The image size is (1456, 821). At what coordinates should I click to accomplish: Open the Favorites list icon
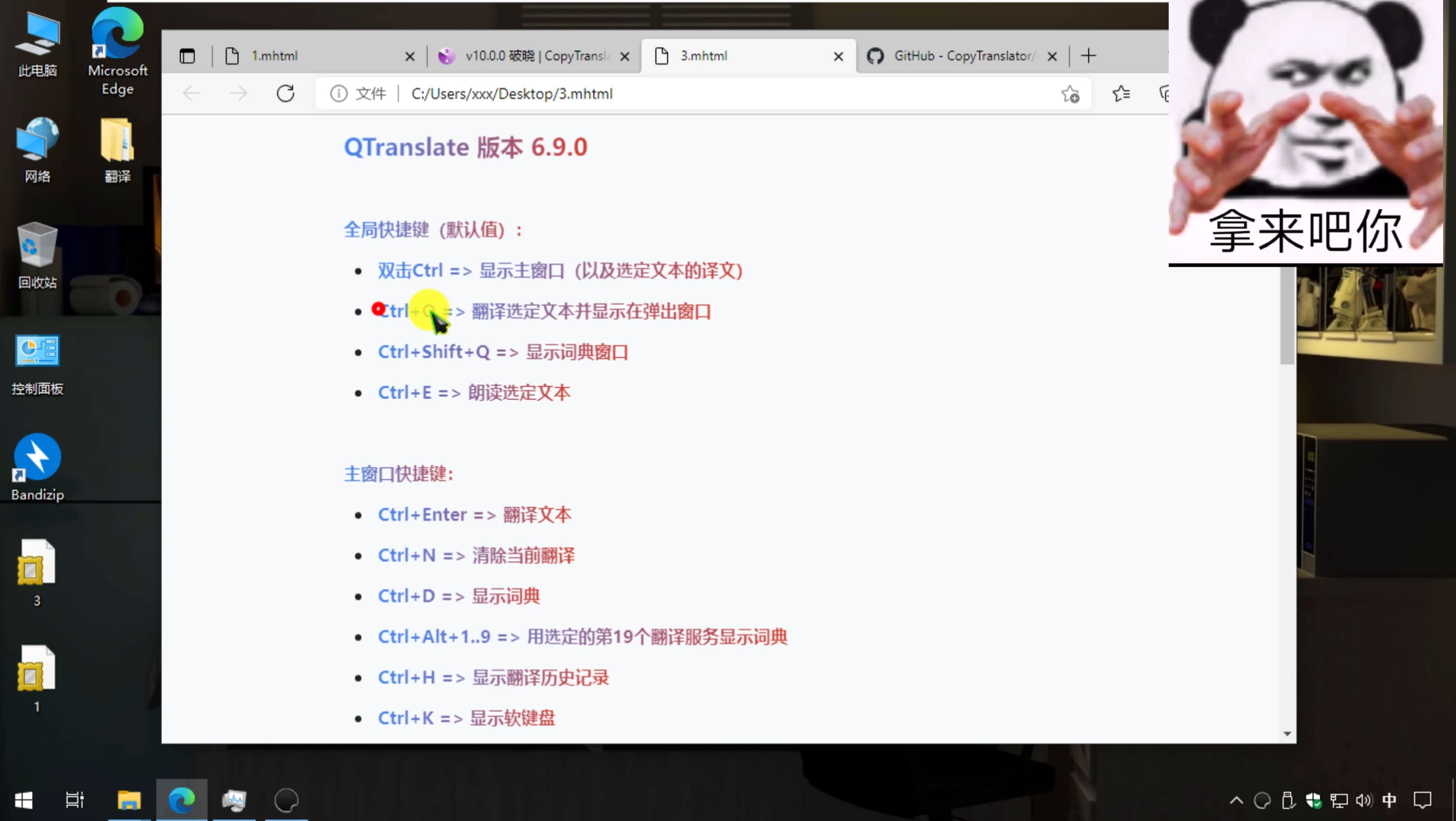[1121, 94]
